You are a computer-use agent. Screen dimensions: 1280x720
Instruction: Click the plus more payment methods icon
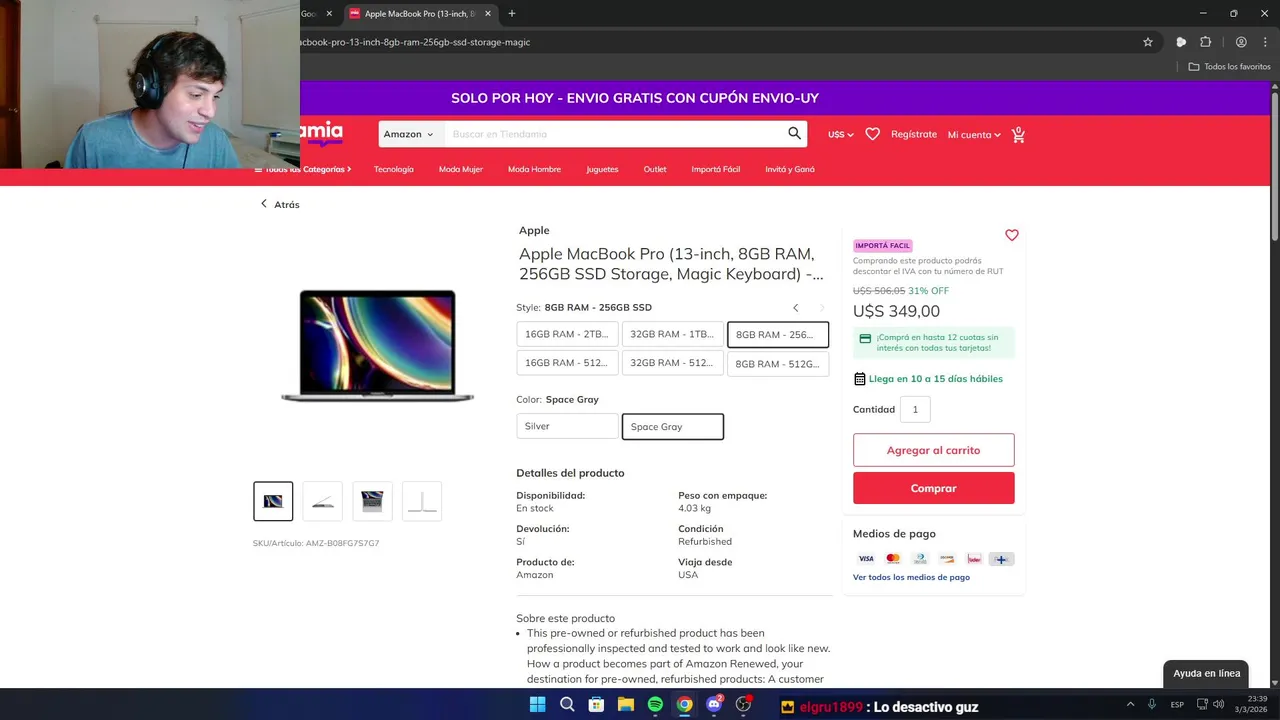point(1001,559)
